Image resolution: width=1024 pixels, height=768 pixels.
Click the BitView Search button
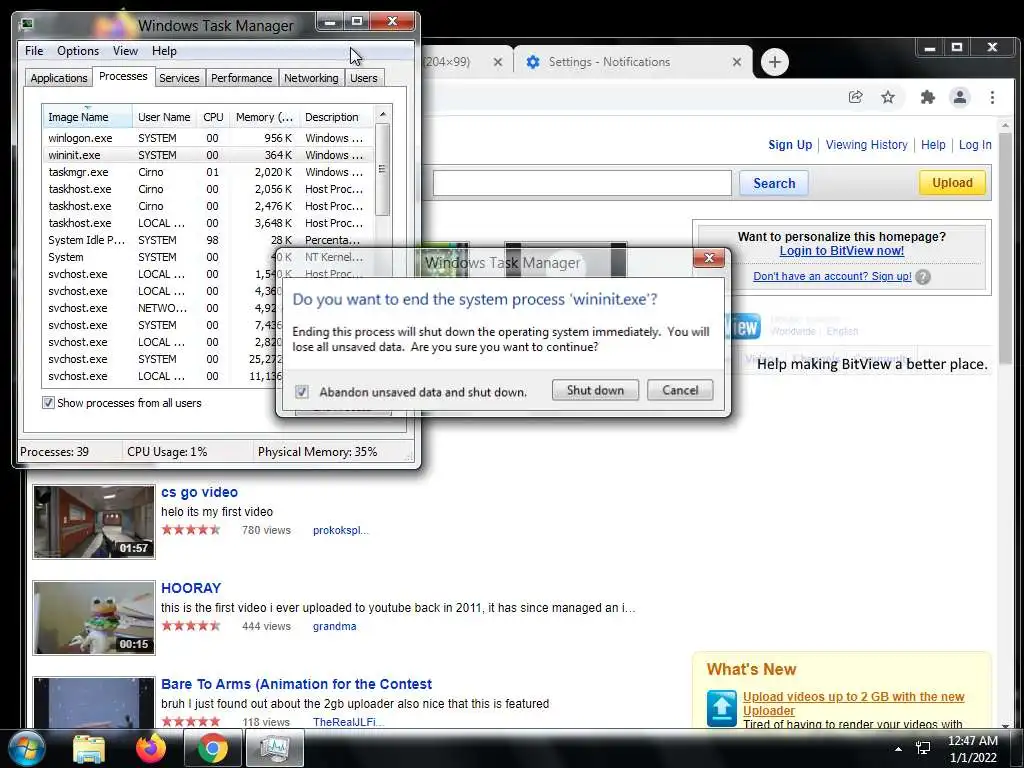pos(774,183)
